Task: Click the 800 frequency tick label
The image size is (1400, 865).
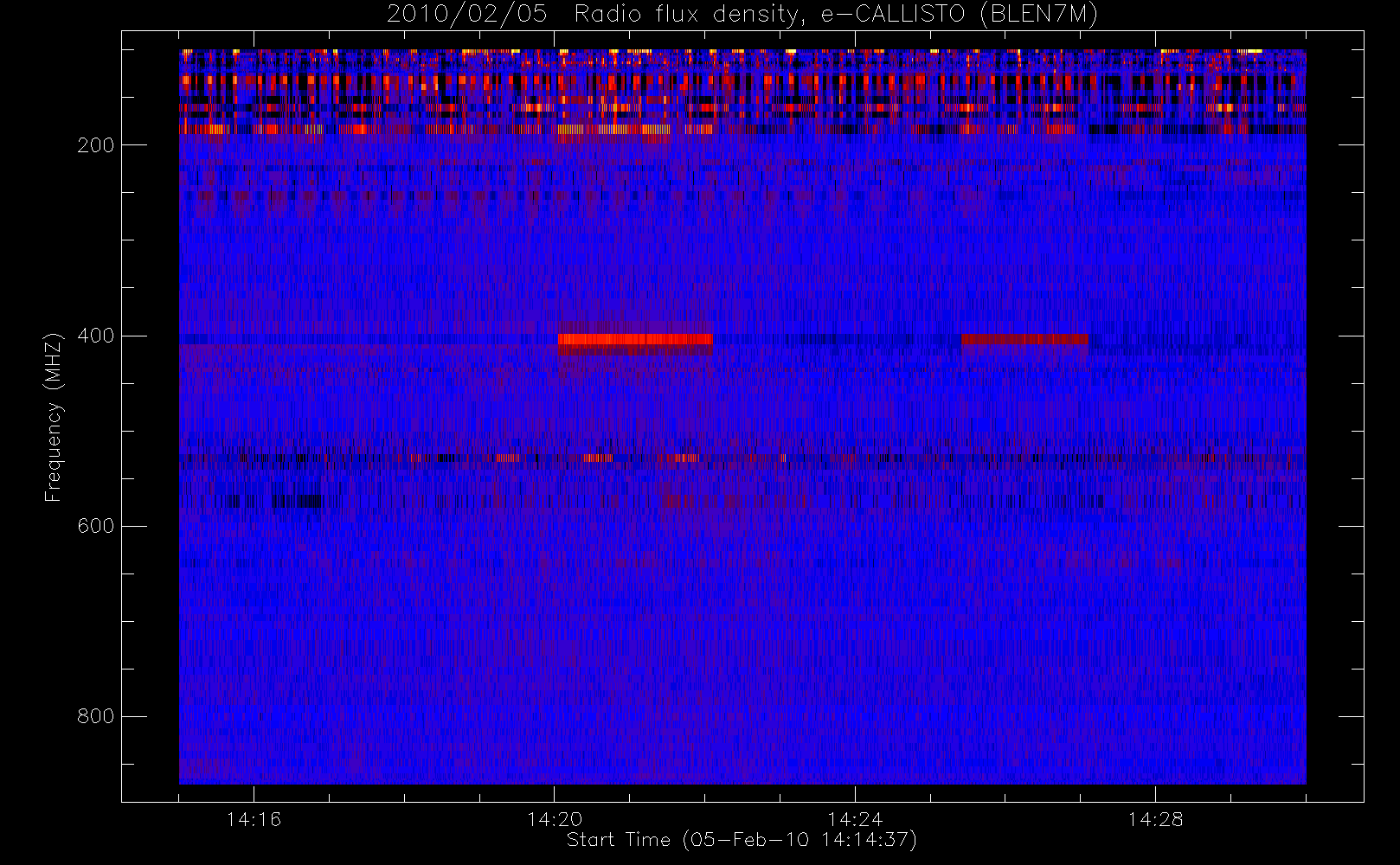Action: click(95, 716)
